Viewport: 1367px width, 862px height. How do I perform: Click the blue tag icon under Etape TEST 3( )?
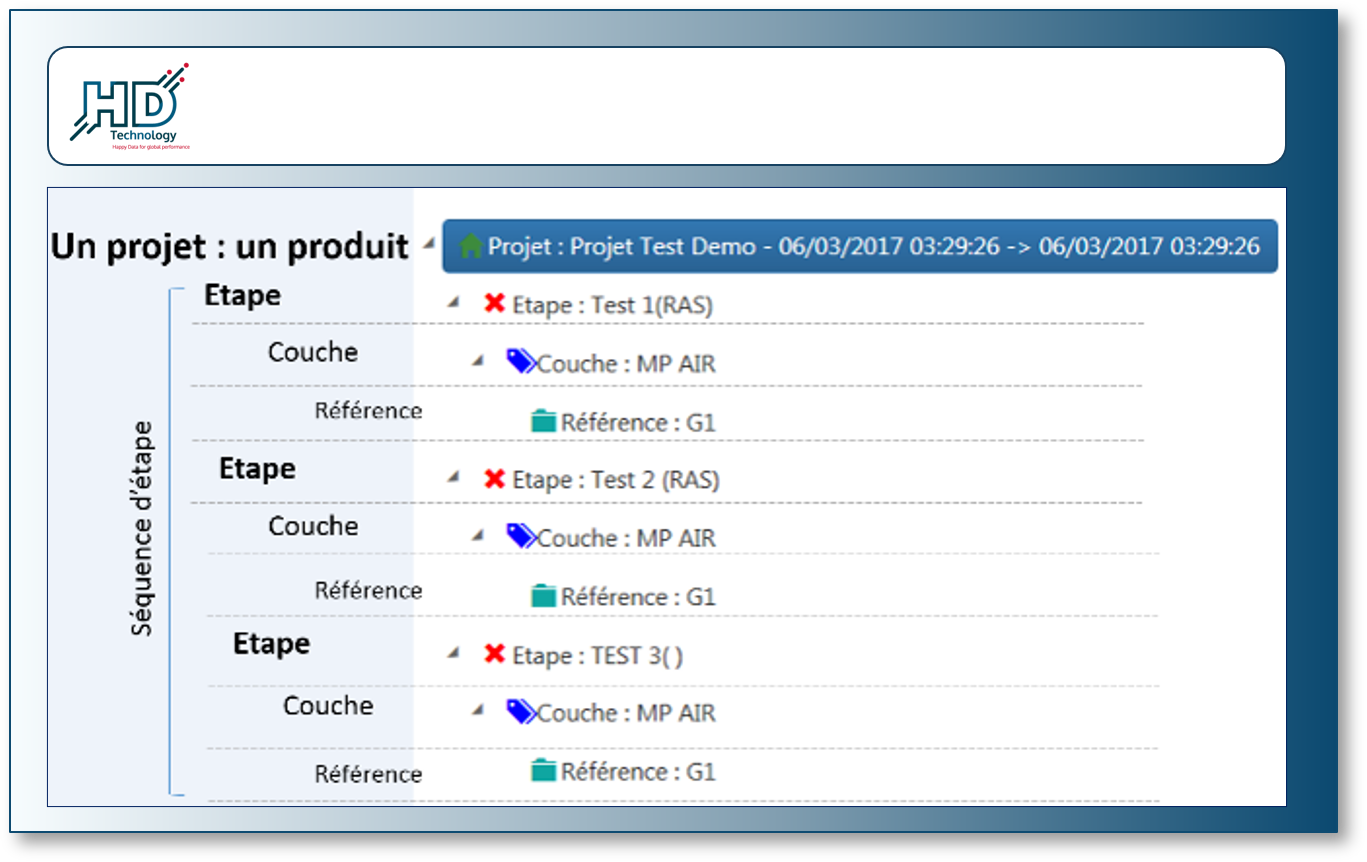click(521, 711)
